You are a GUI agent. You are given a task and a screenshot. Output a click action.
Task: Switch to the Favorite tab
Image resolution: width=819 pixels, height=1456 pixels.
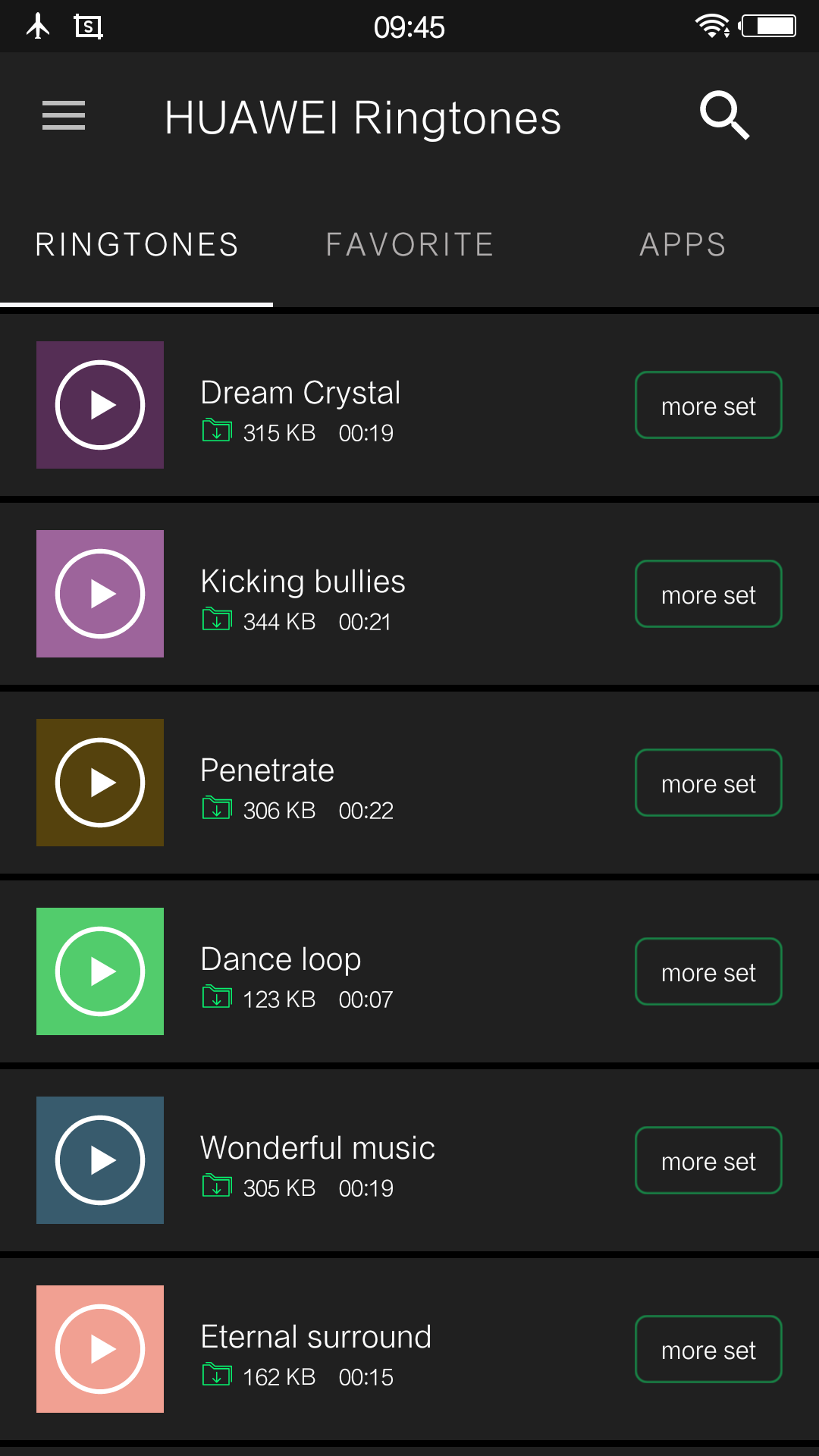pyautogui.click(x=409, y=245)
